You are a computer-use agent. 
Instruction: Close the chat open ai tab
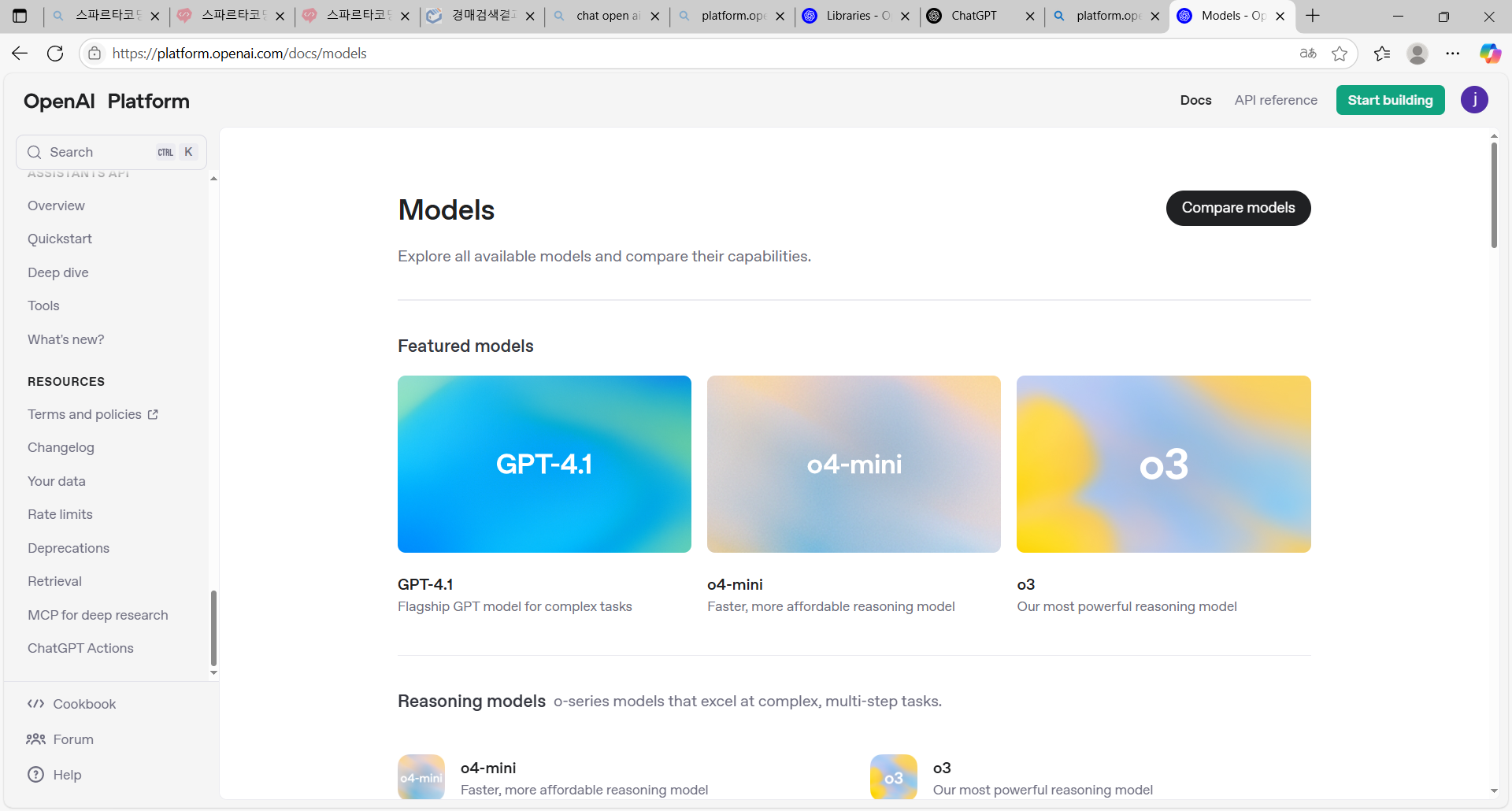(x=654, y=16)
